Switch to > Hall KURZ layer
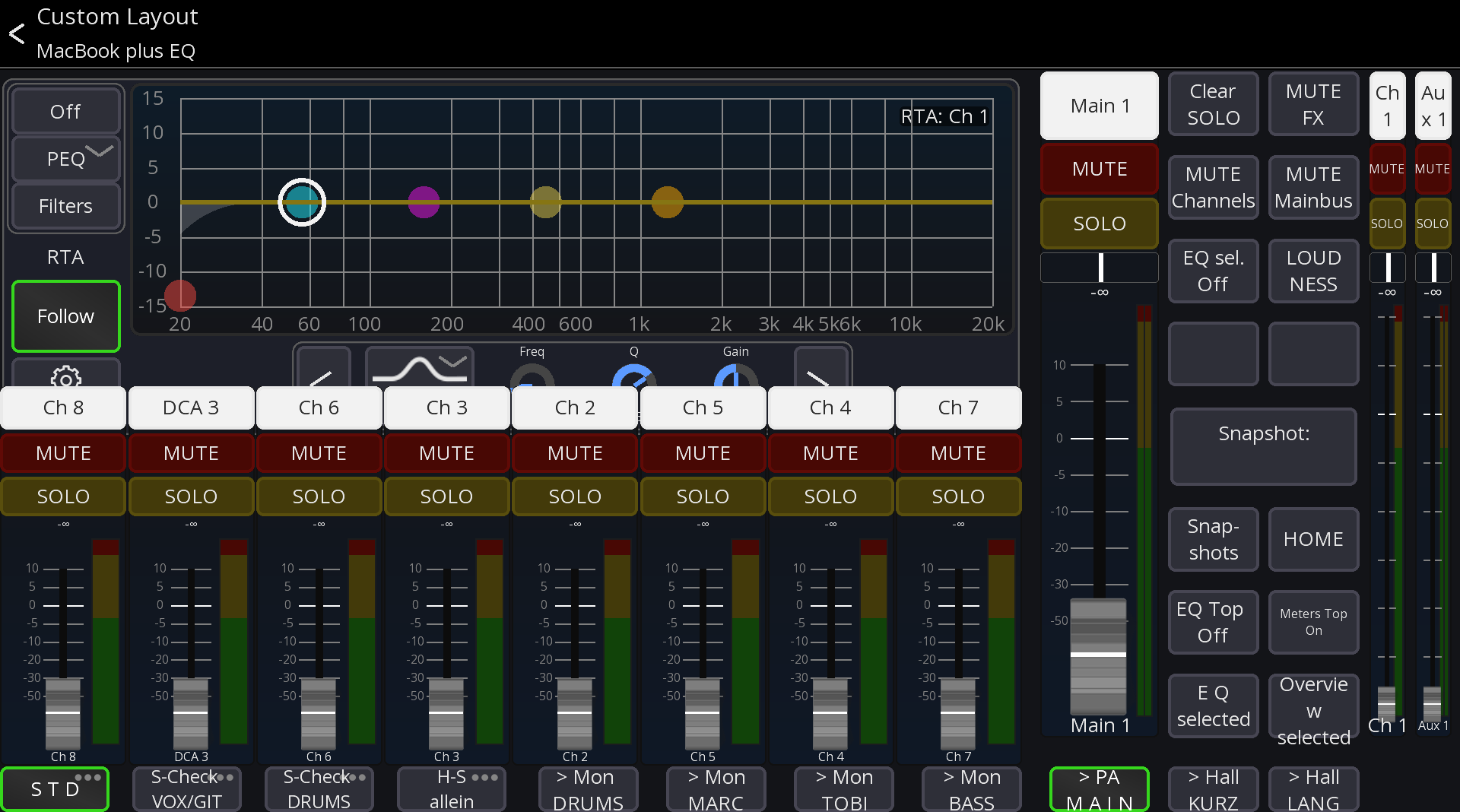This screenshot has width=1460, height=812. click(x=1213, y=789)
